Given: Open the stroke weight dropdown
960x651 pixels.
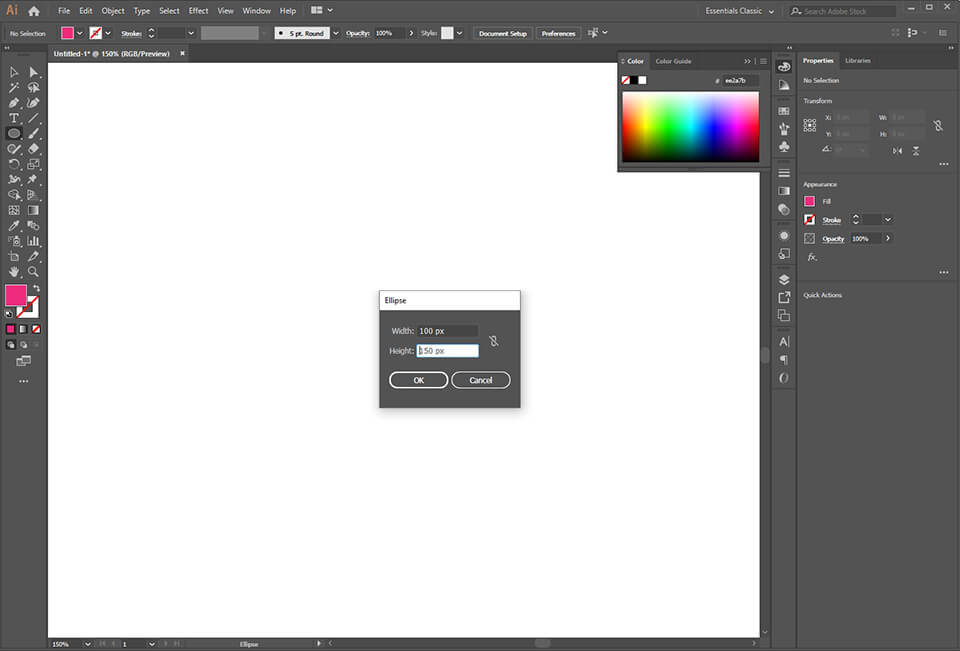Looking at the screenshot, I should click(x=190, y=32).
